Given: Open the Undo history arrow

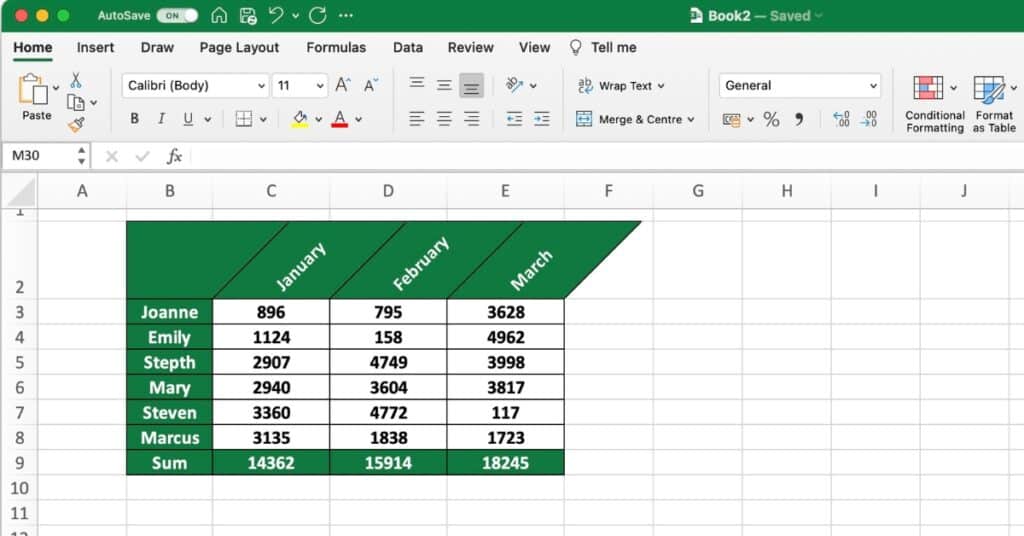Looking at the screenshot, I should 296,15.
